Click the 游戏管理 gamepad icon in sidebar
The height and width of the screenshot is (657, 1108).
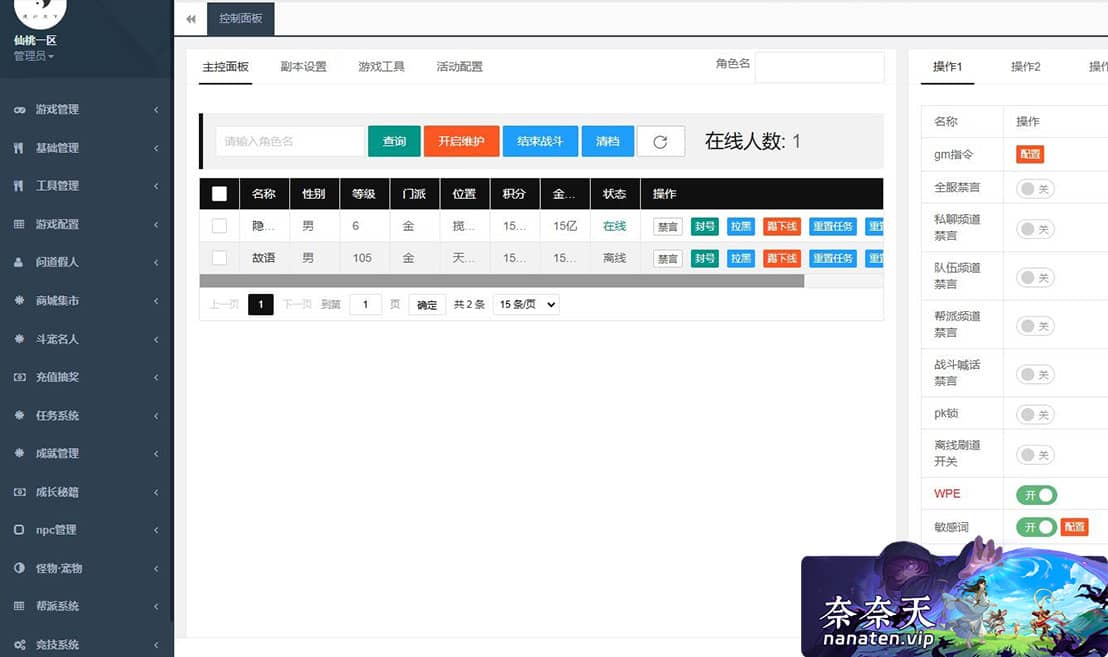(x=19, y=110)
